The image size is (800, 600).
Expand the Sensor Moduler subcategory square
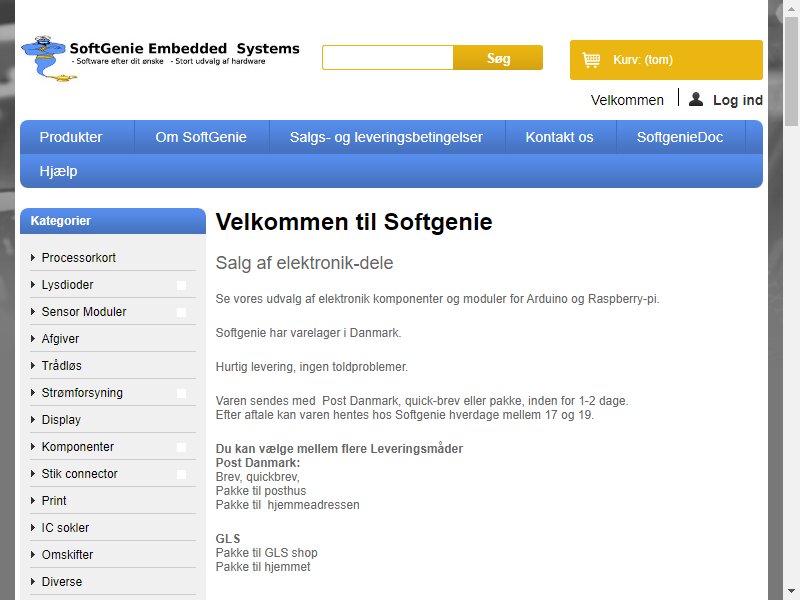coord(181,312)
